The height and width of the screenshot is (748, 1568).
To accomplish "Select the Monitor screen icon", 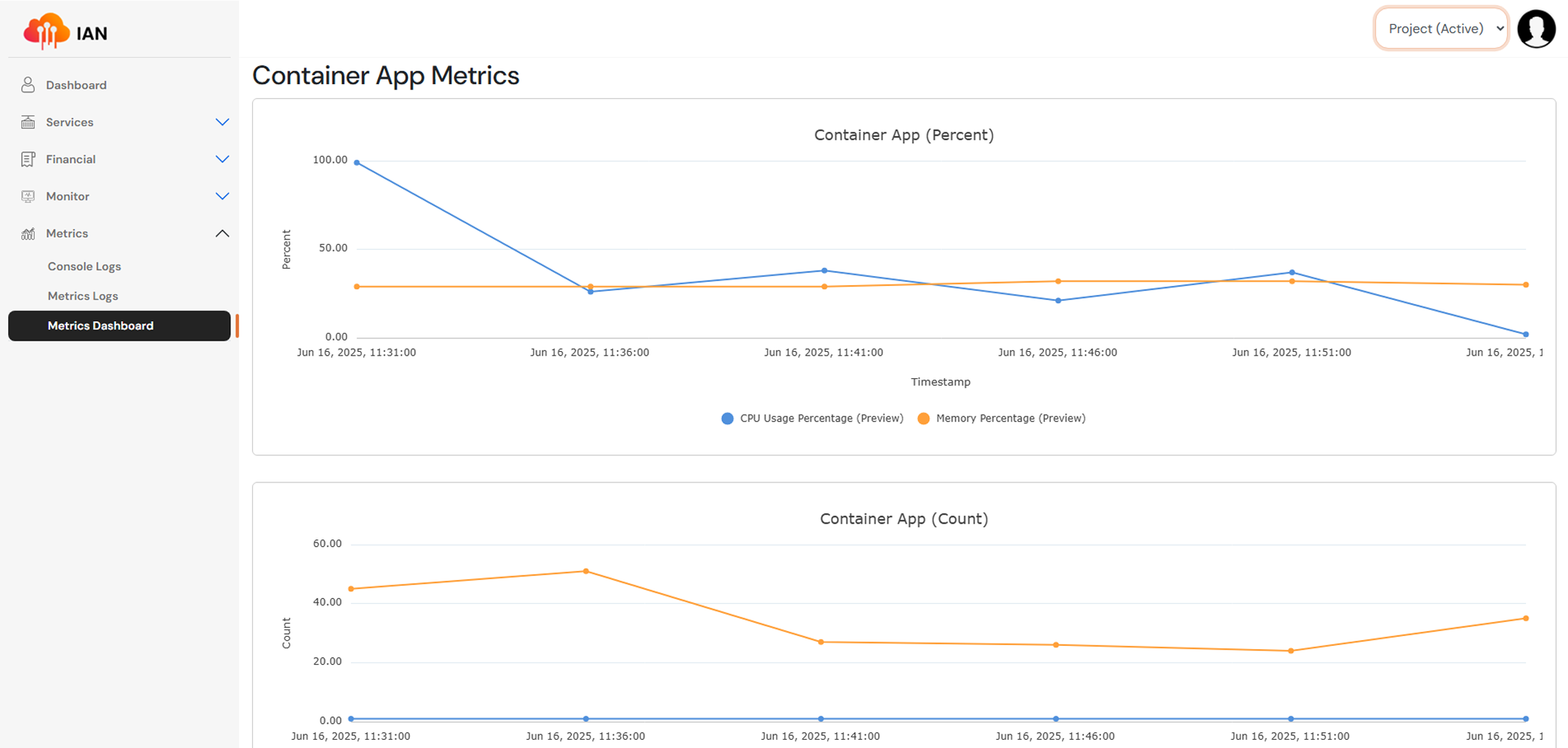I will [x=28, y=196].
